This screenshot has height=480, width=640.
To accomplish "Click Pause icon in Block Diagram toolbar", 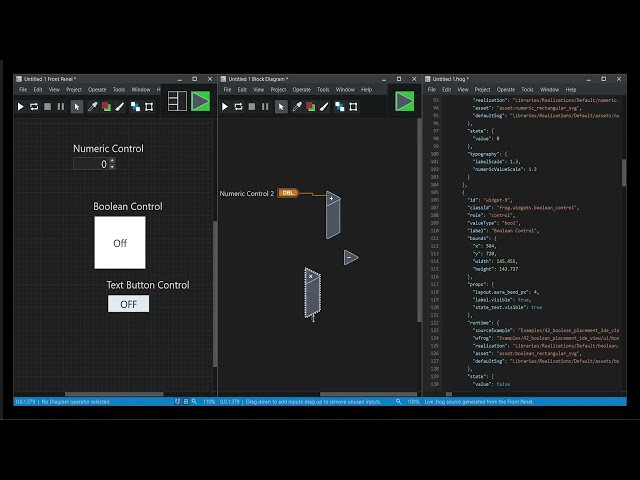I will (265, 107).
